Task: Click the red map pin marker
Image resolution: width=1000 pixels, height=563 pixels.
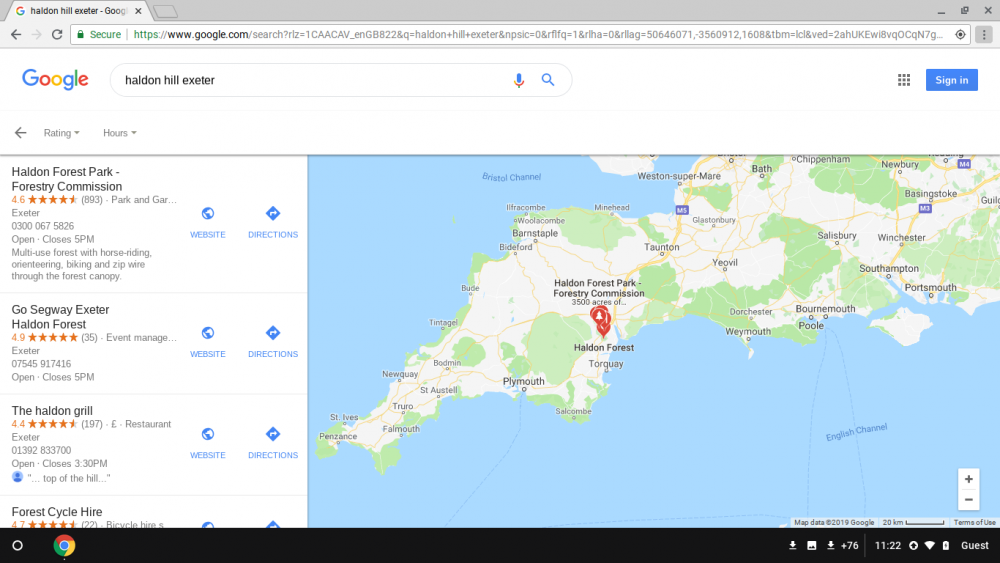Action: pyautogui.click(x=599, y=316)
